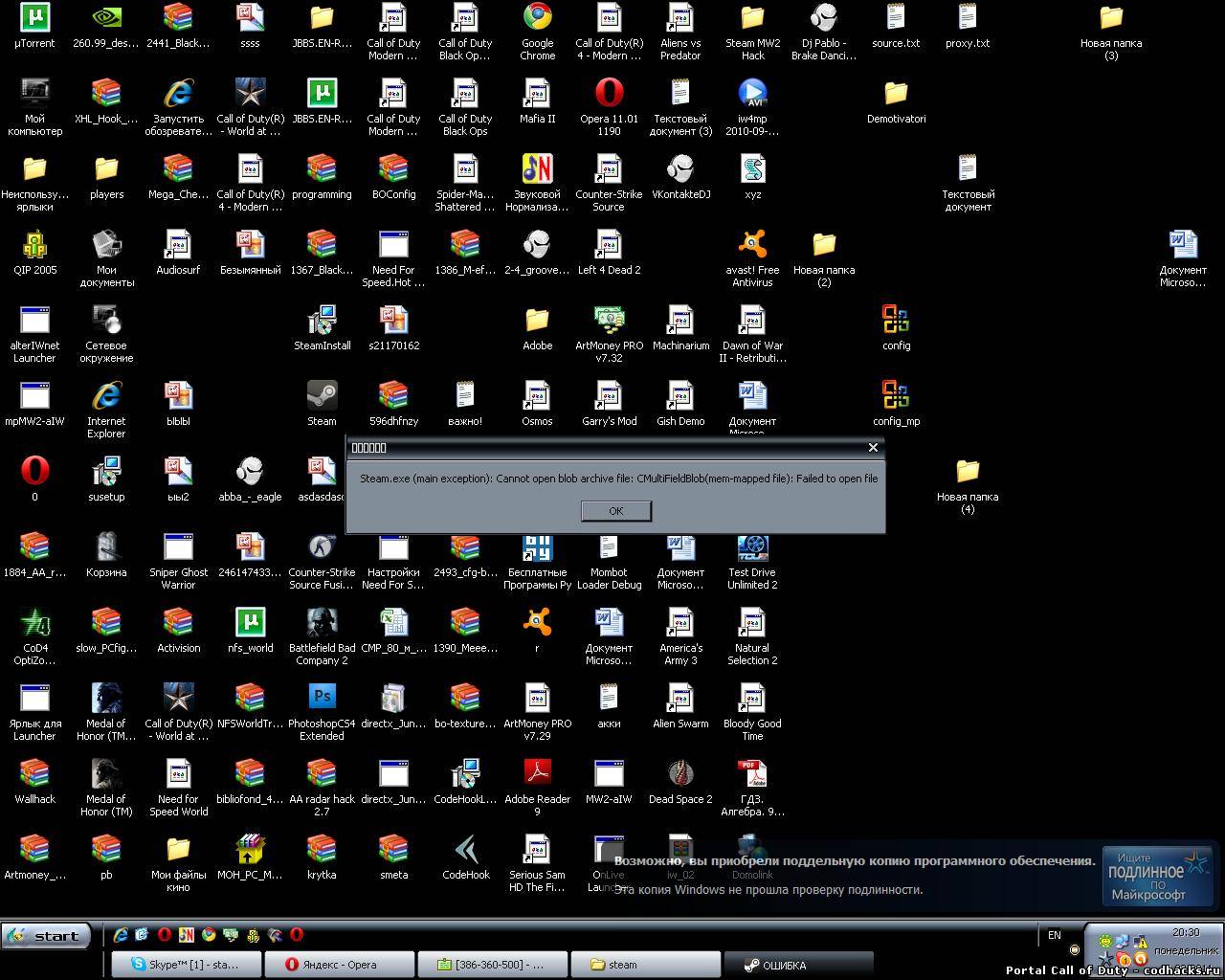The width and height of the screenshot is (1225, 980).
Task: Select the ArtMoney PRO v7.32 icon
Action: (609, 334)
